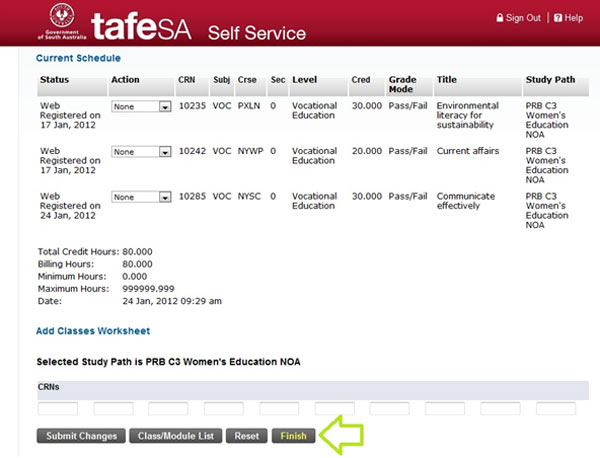Click course code PXLN

pos(249,106)
